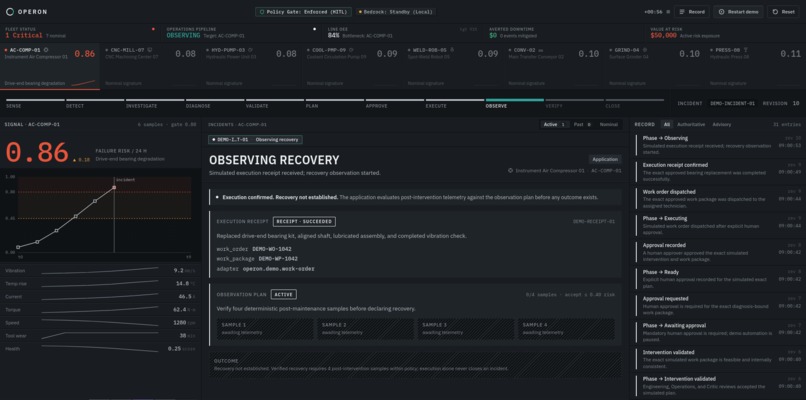Click the asset icon beside Instrument Air Compressor 01
The image size is (806, 400).
tap(510, 171)
